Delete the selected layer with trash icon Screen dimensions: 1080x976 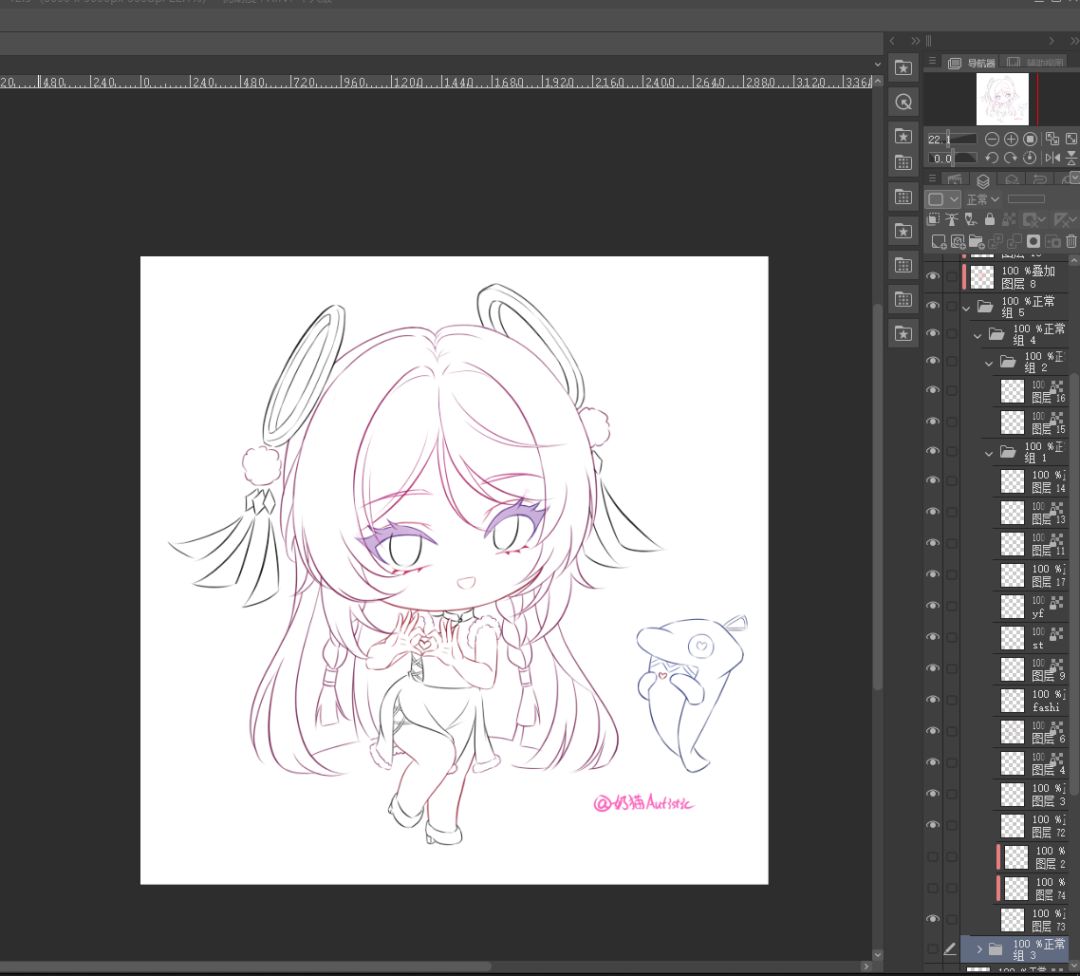tap(1071, 242)
